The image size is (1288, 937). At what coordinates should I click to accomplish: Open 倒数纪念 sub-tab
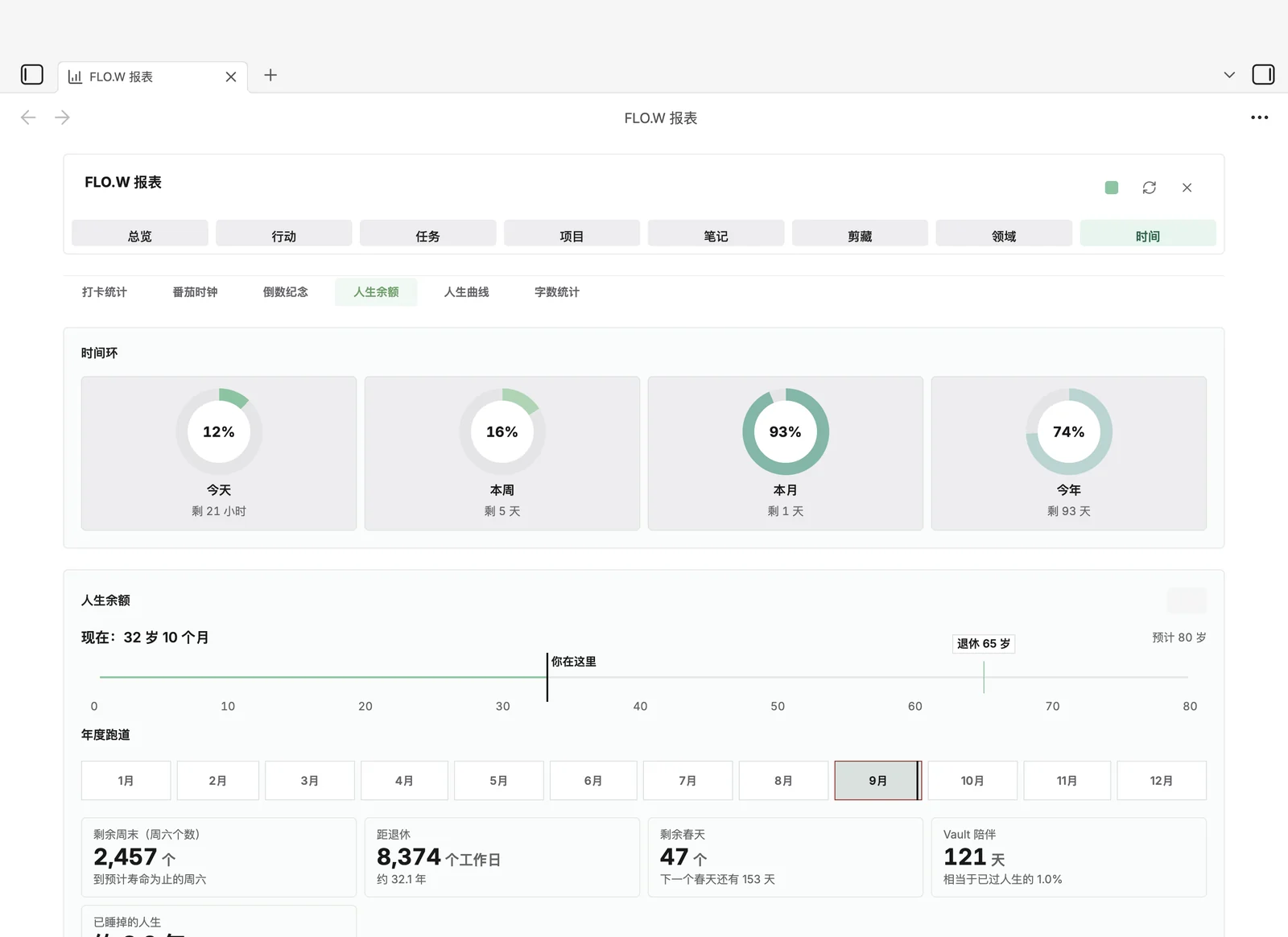[x=286, y=291]
